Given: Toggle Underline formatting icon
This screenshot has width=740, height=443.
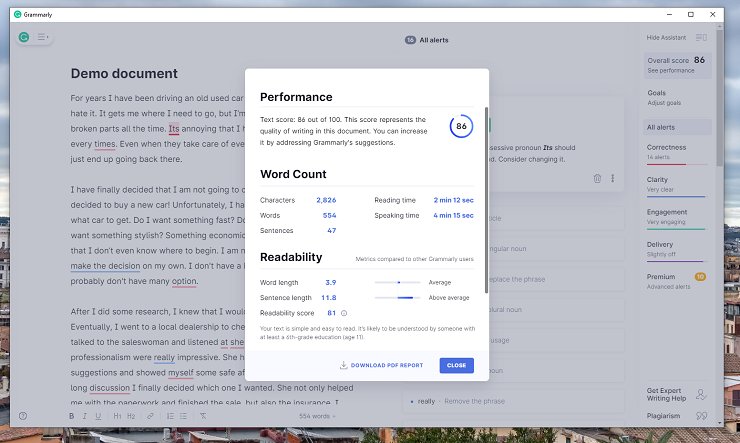Looking at the screenshot, I should [98, 416].
